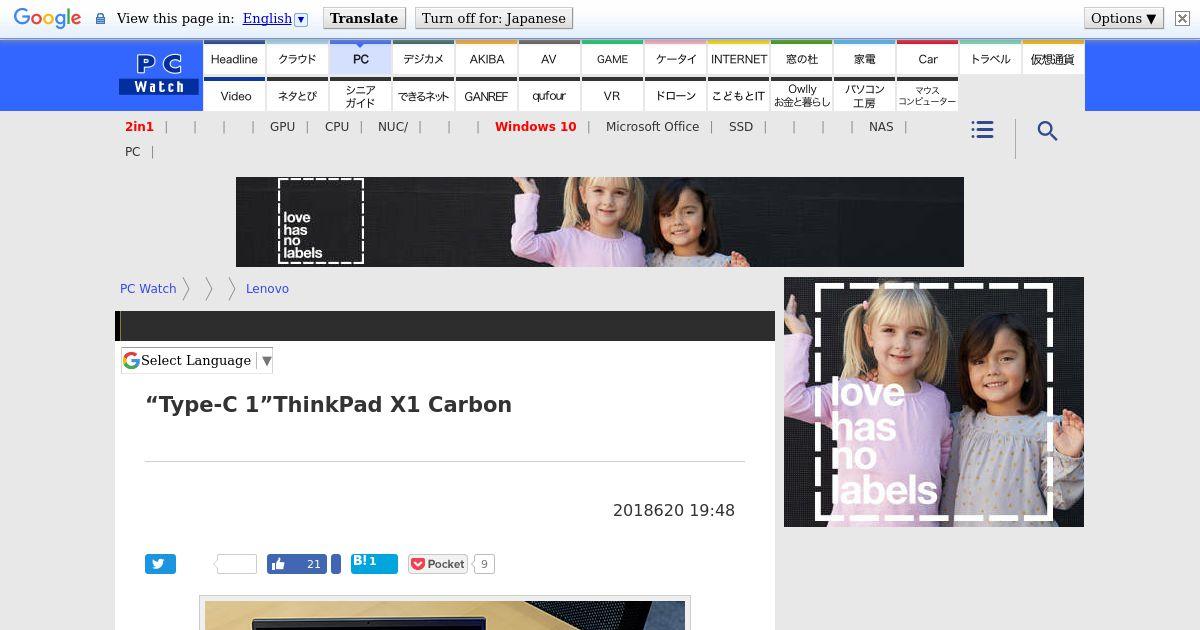Click the PC Watch breadcrumb link
This screenshot has width=1200, height=630.
(148, 288)
